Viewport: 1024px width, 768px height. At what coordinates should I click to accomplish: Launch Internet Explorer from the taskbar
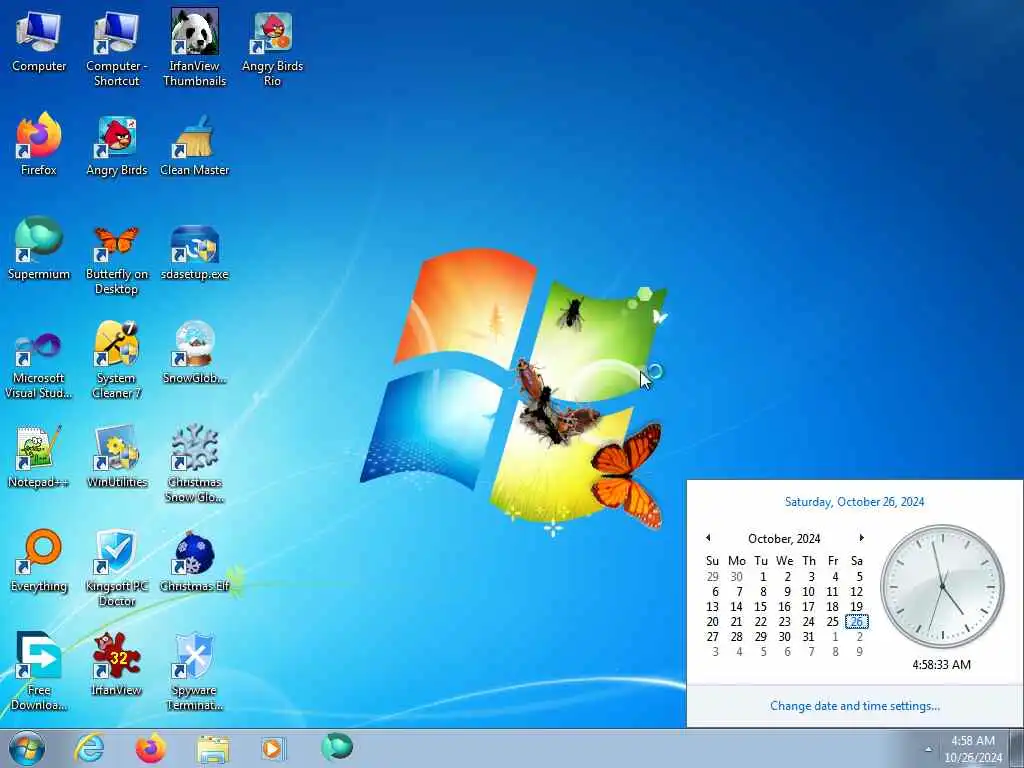(x=89, y=748)
